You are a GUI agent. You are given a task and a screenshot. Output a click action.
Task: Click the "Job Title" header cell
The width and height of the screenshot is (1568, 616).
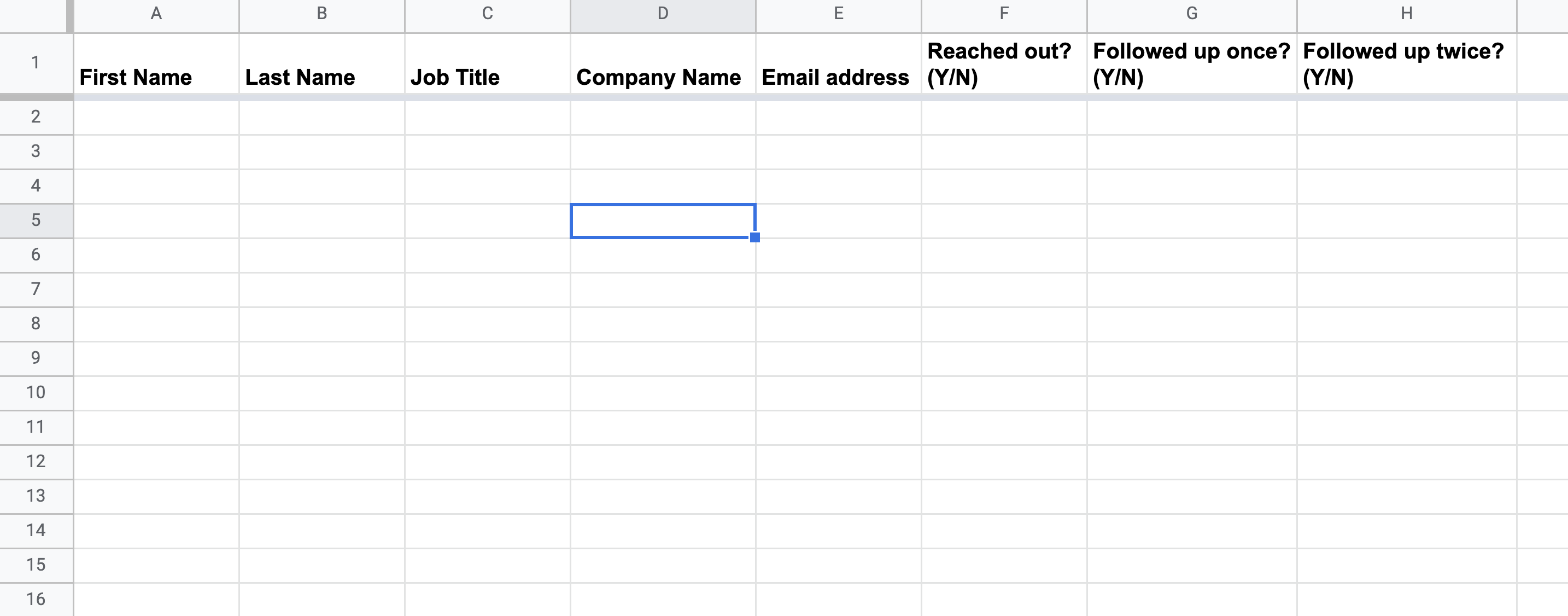tap(487, 64)
